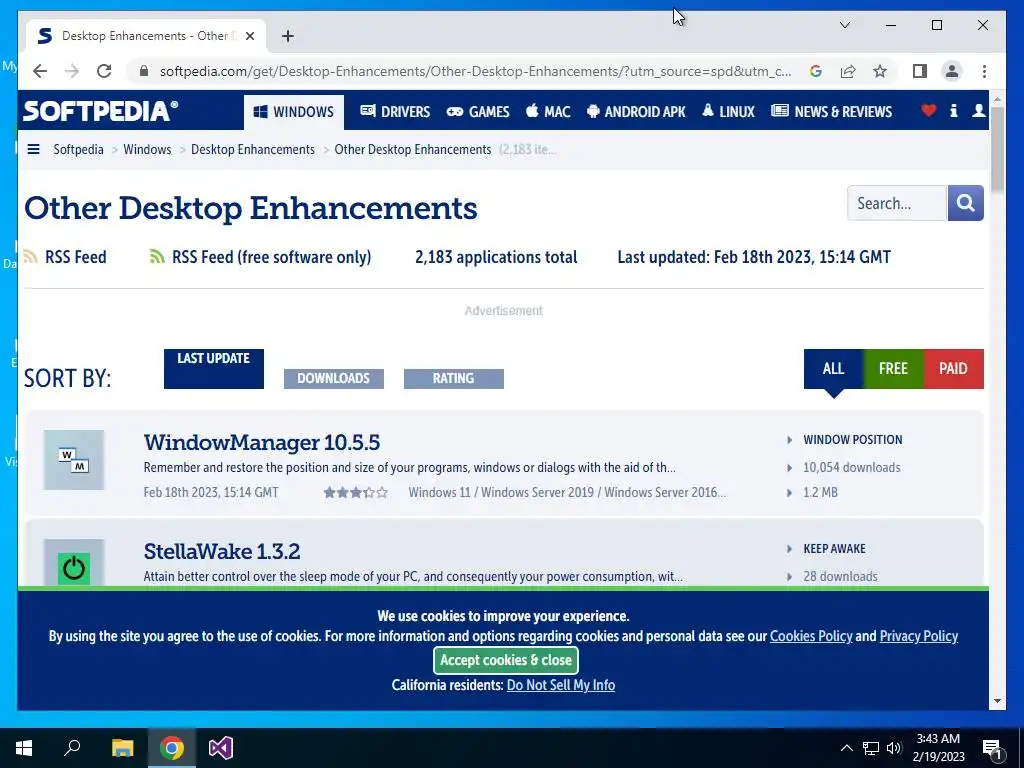Screen dimensions: 1024x768
Task: Click Accept cookies & close button
Action: pyautogui.click(x=506, y=660)
